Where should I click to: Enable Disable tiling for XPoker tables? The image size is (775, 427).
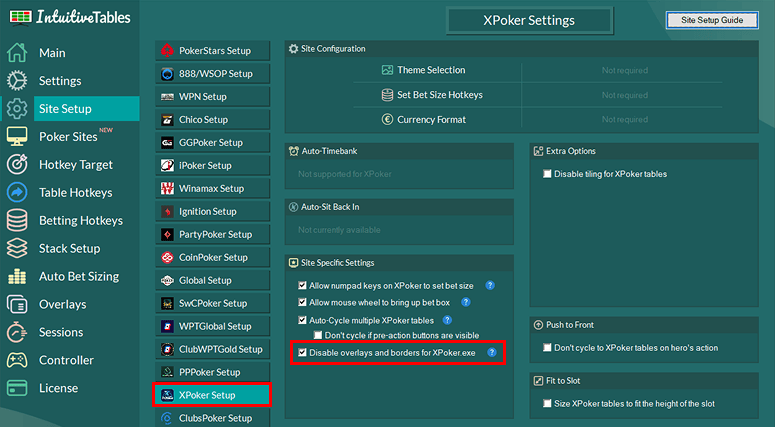click(547, 173)
